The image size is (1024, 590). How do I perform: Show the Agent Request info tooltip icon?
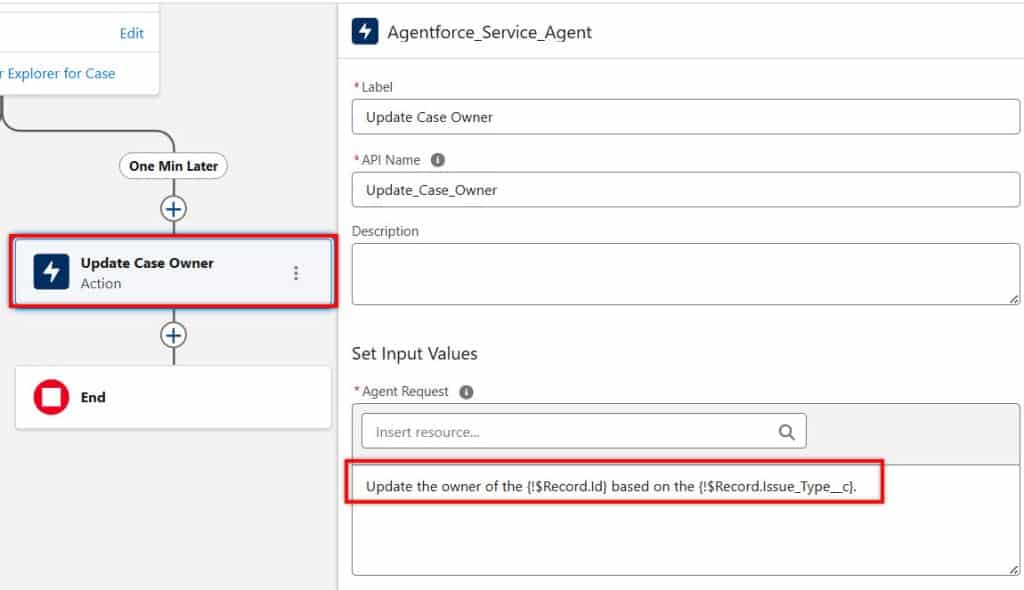(x=466, y=391)
